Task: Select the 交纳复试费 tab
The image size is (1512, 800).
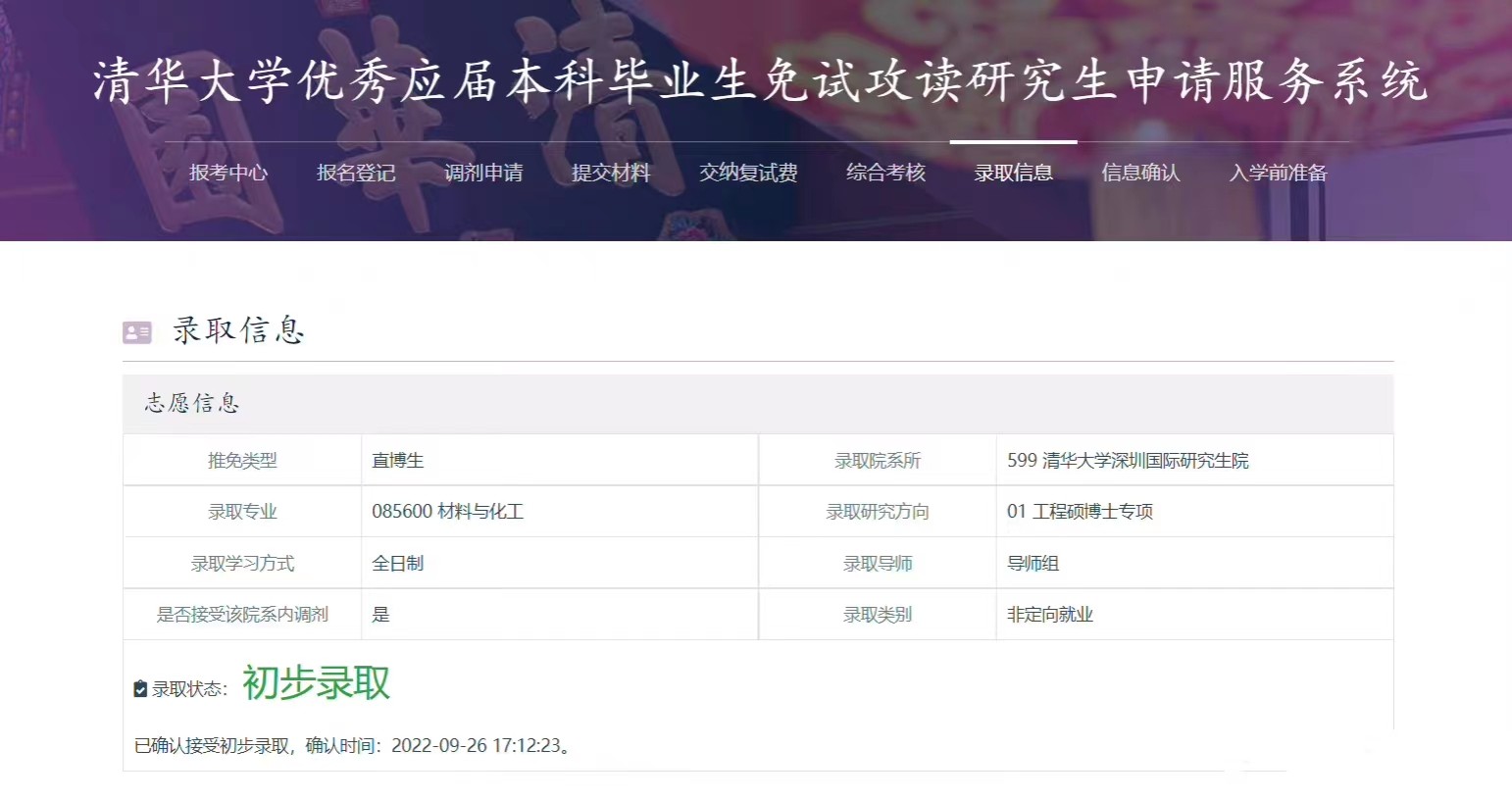Action: [x=748, y=173]
